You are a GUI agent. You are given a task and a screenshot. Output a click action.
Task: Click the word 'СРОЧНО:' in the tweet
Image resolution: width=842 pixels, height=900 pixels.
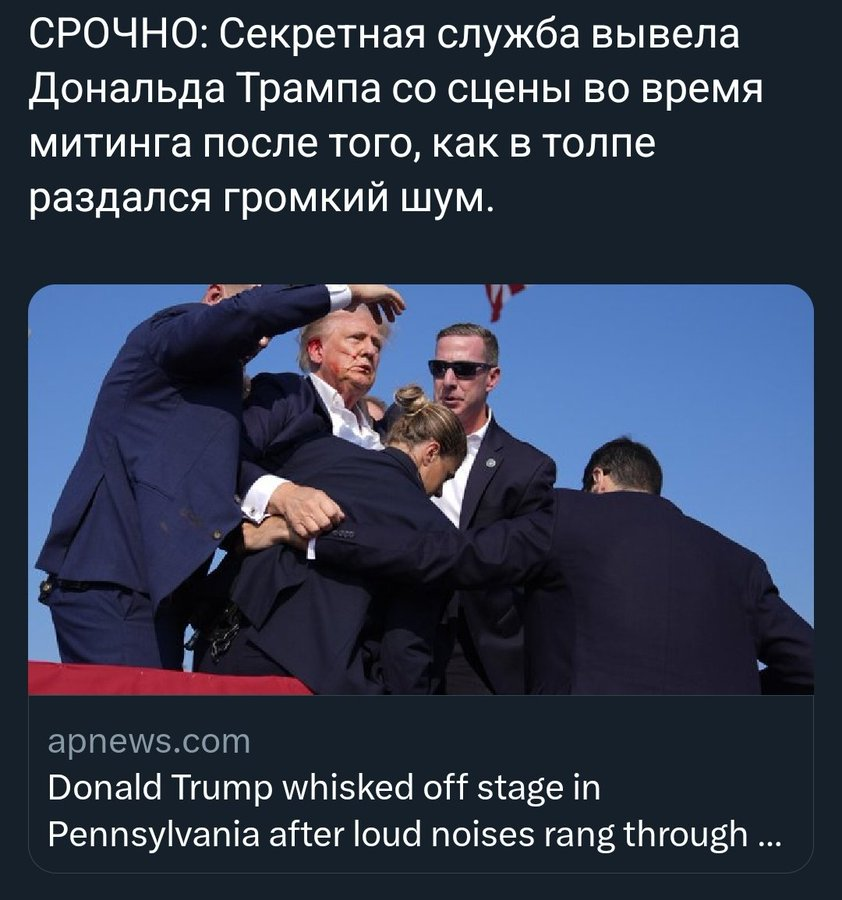point(117,35)
